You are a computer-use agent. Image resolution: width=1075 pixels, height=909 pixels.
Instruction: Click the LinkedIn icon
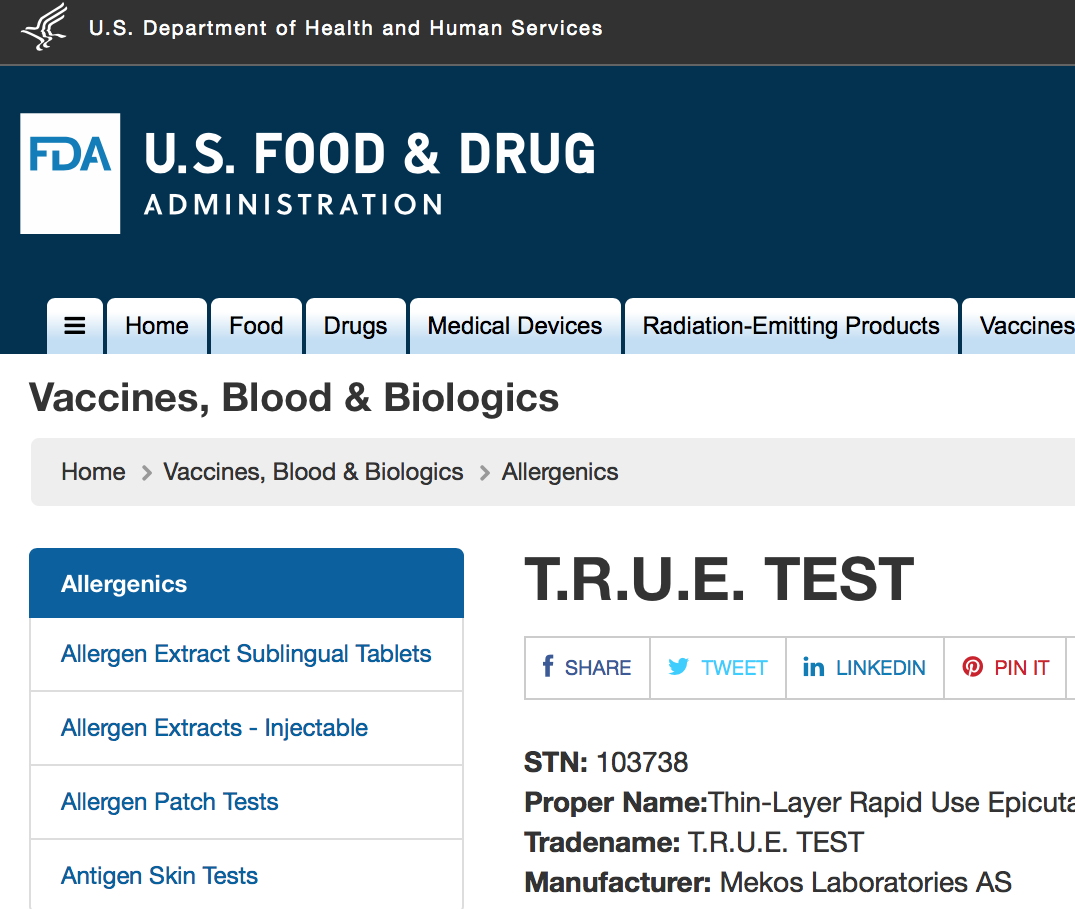pyautogui.click(x=813, y=667)
